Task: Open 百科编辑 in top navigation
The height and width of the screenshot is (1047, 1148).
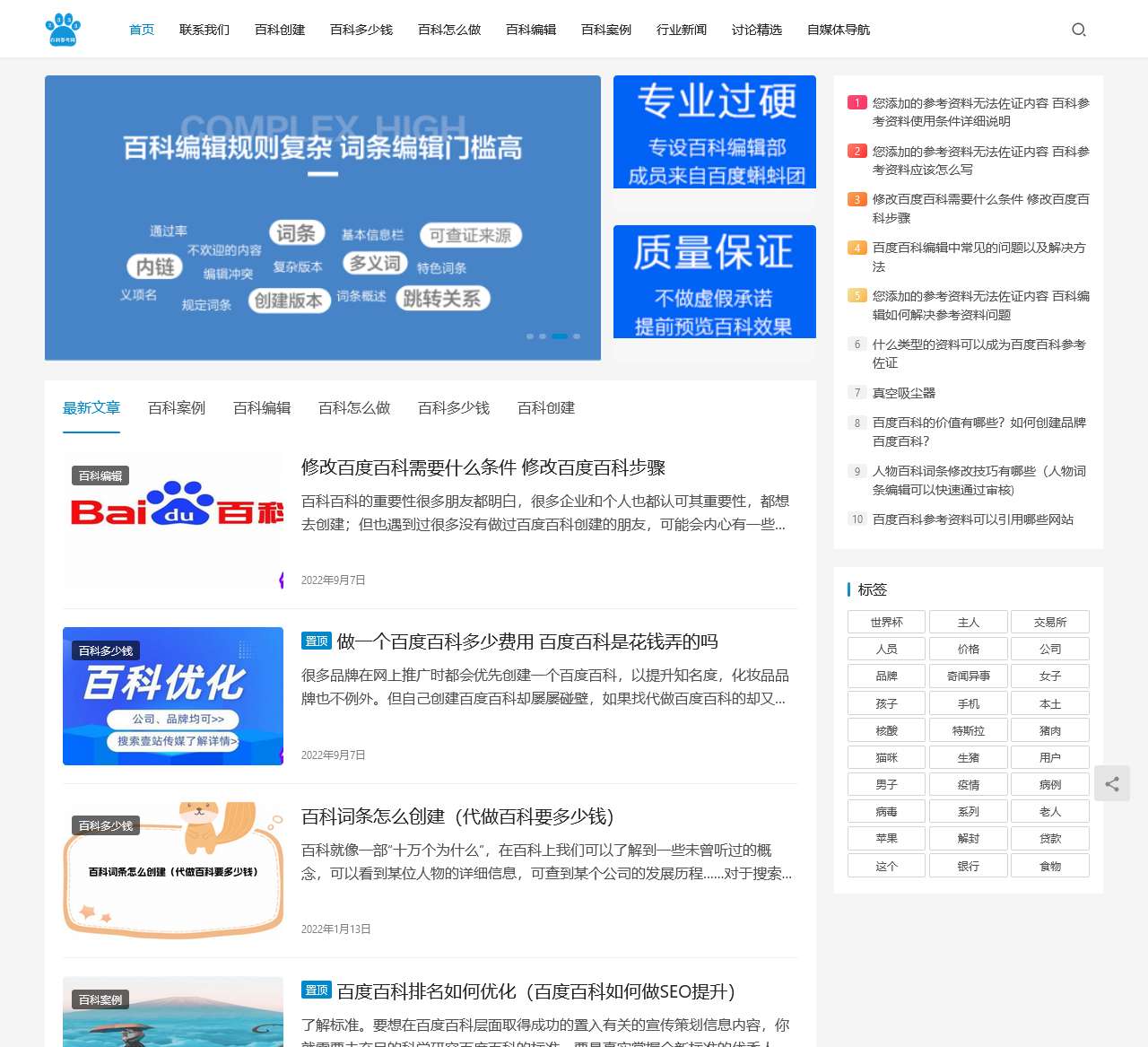Action: coord(531,30)
